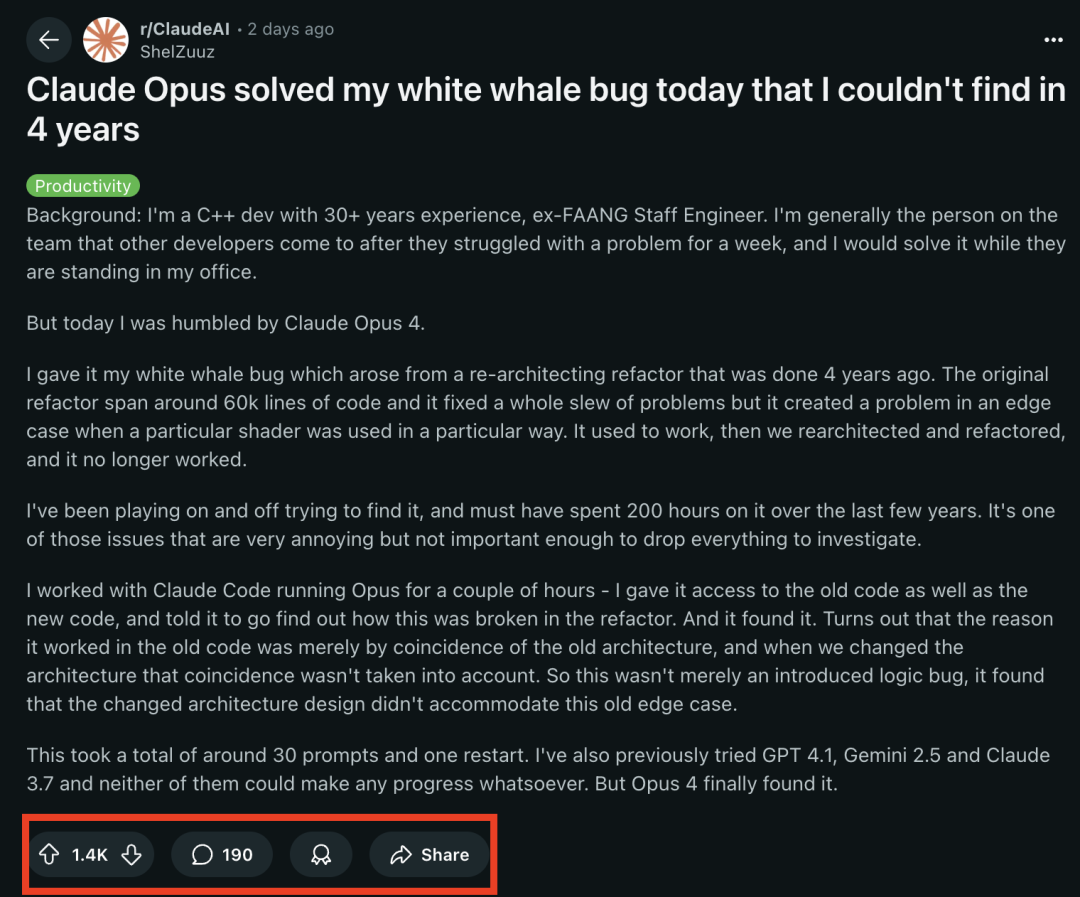Open the r/ClaudeAI subreddit link
This screenshot has width=1080, height=897.
point(184,30)
